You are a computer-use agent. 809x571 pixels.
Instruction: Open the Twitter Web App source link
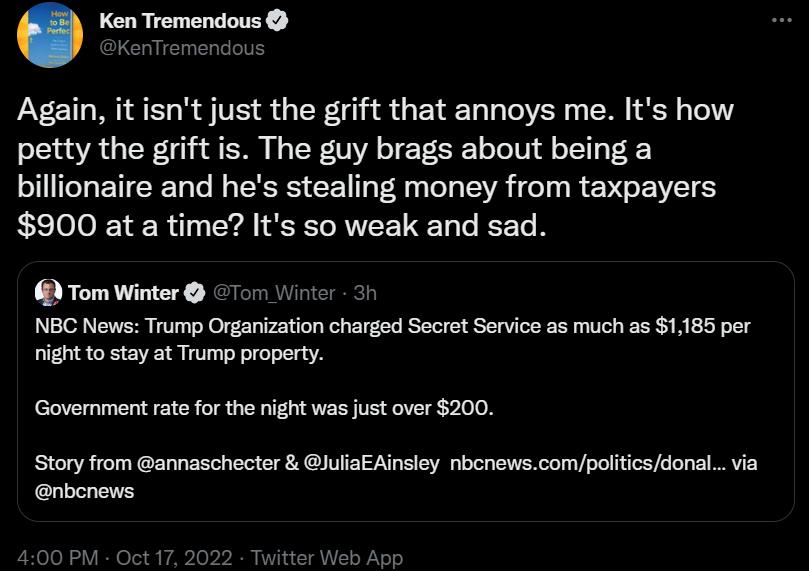[x=327, y=558]
